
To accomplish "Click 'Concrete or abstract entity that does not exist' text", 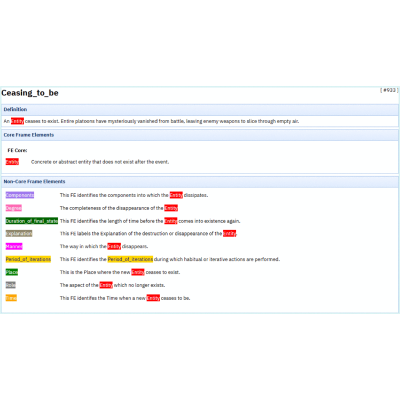I will click(100, 162).
